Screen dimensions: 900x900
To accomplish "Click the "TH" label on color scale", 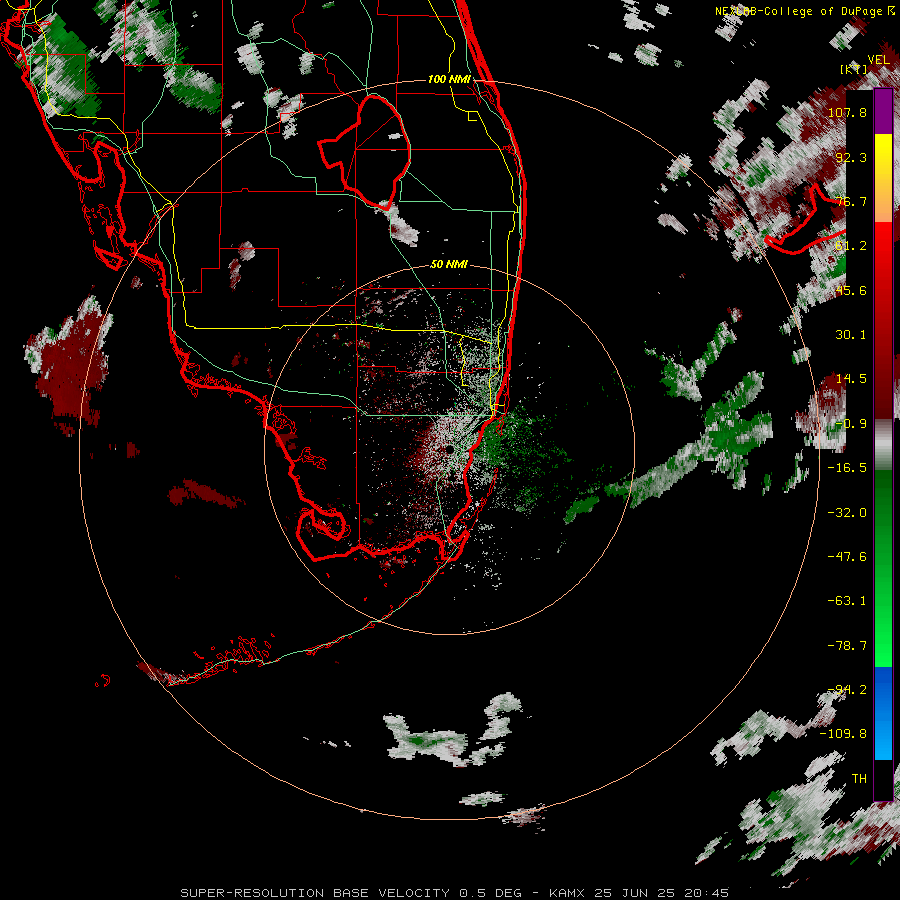I will pos(859,778).
